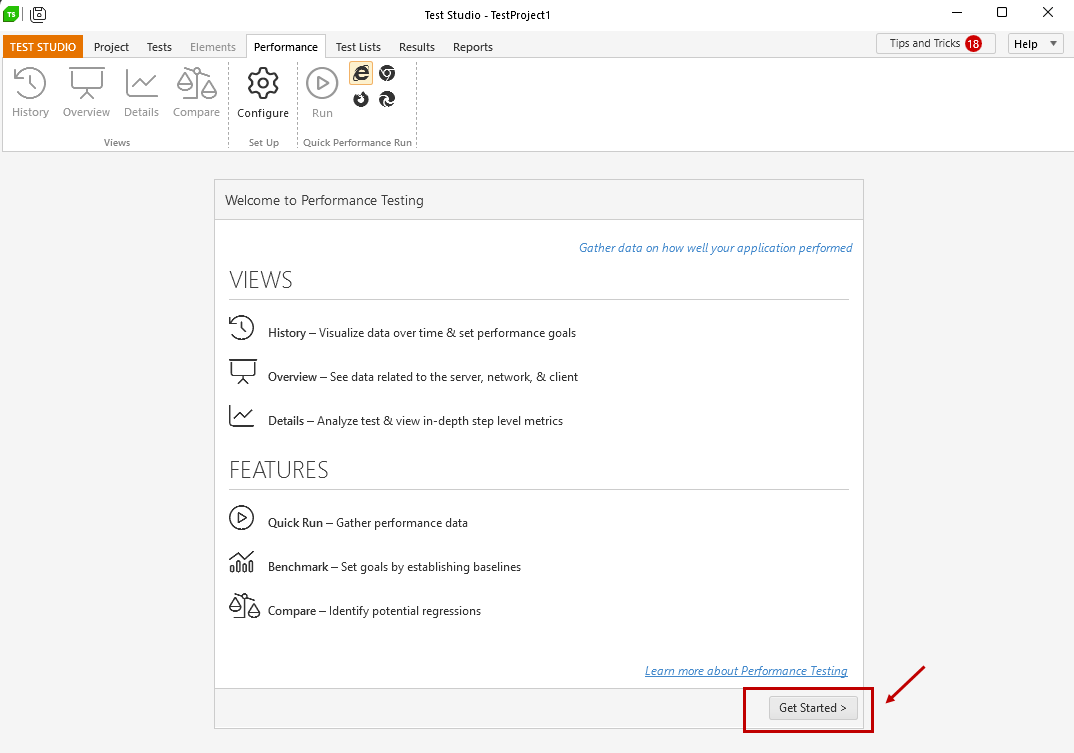The width and height of the screenshot is (1074, 753).
Task: Click the Quick Performance Run group label
Action: [x=358, y=143]
